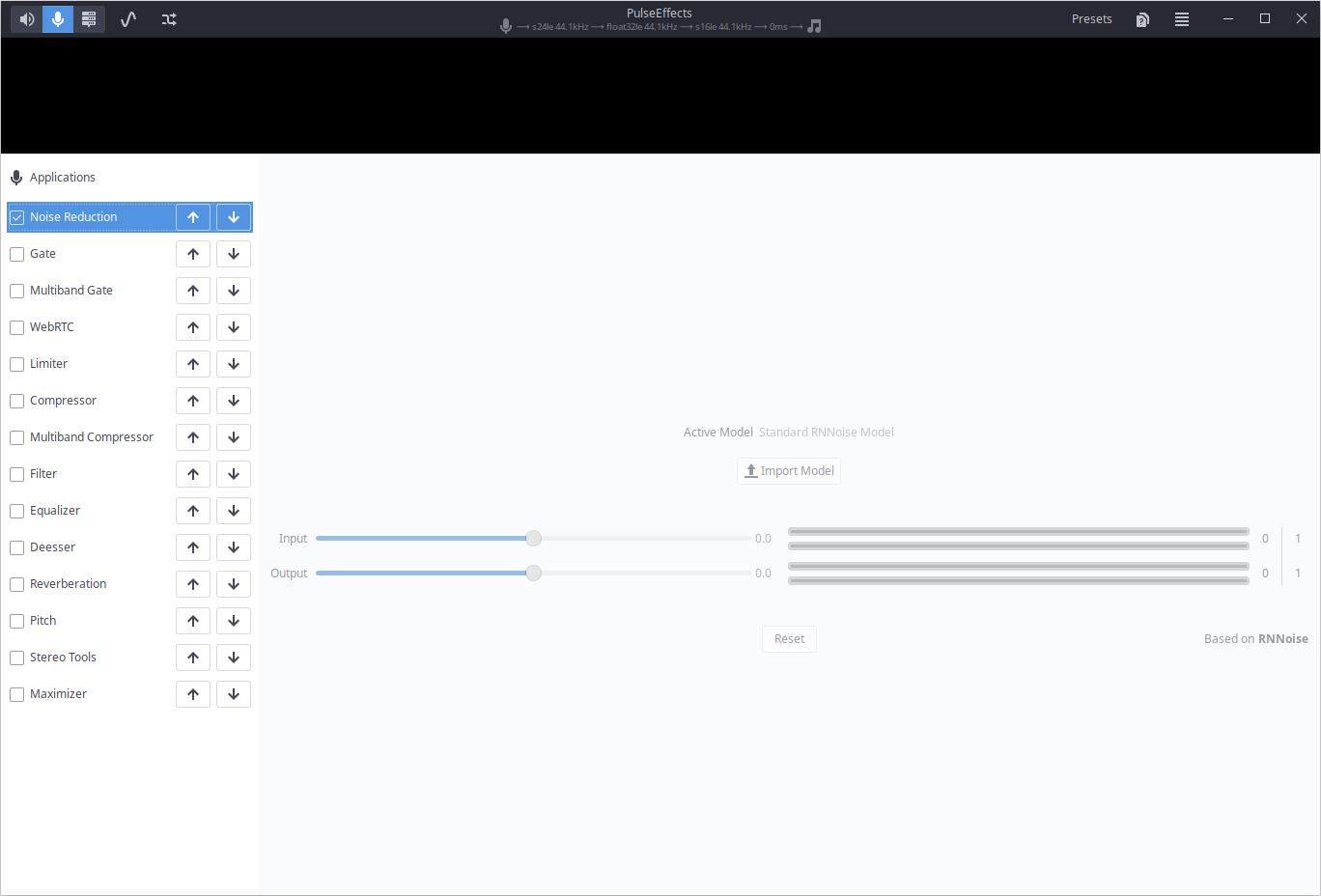The height and width of the screenshot is (896, 1321).
Task: Select Stereo Tools in the effects list
Action: tap(63, 658)
